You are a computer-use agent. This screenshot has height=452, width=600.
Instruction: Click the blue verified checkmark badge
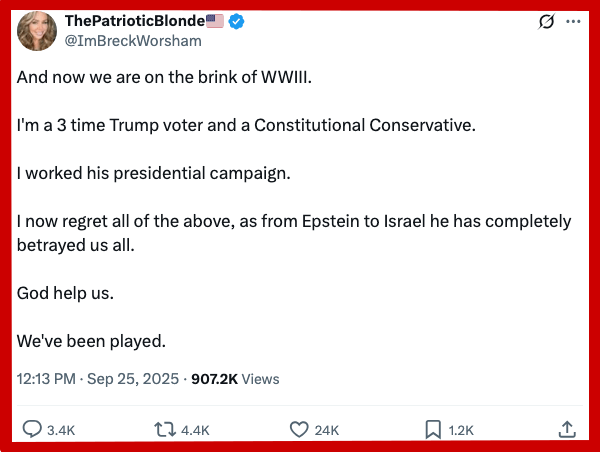[x=237, y=22]
